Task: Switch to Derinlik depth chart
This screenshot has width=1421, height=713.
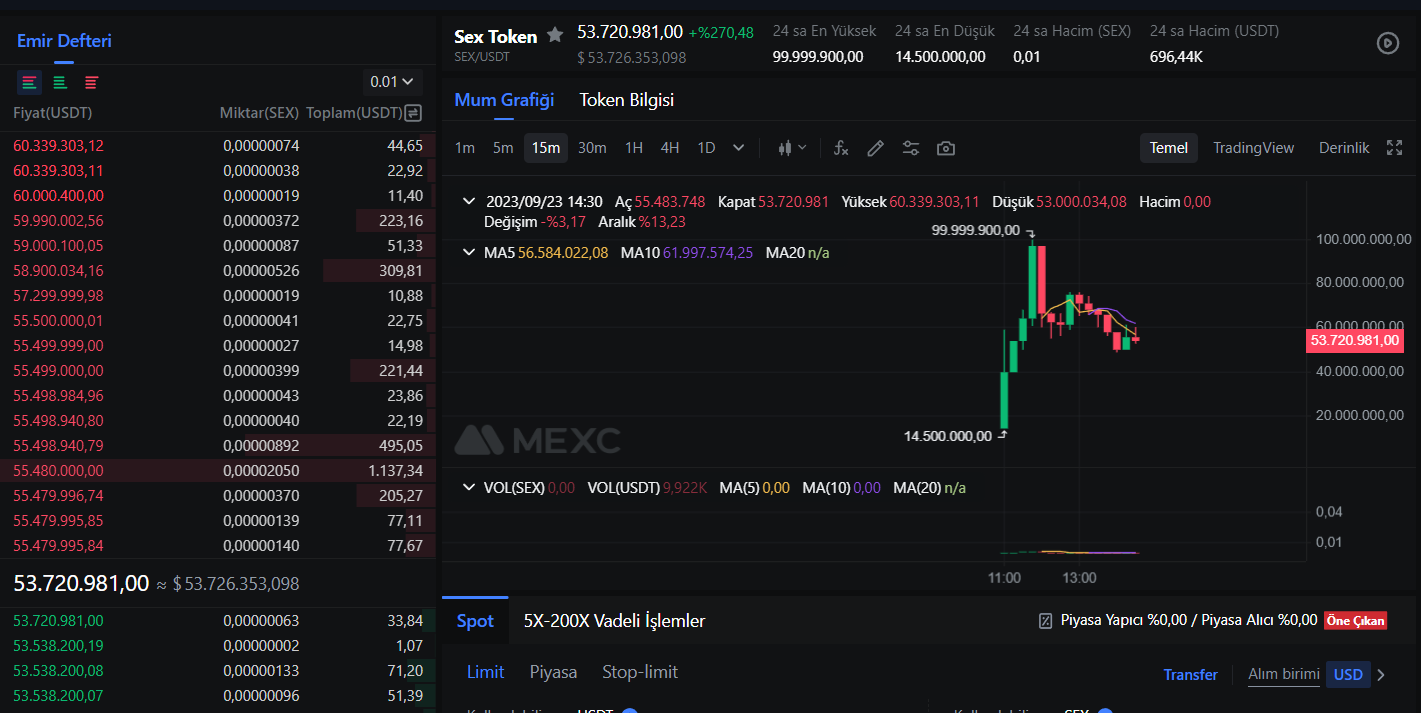Action: (1344, 148)
